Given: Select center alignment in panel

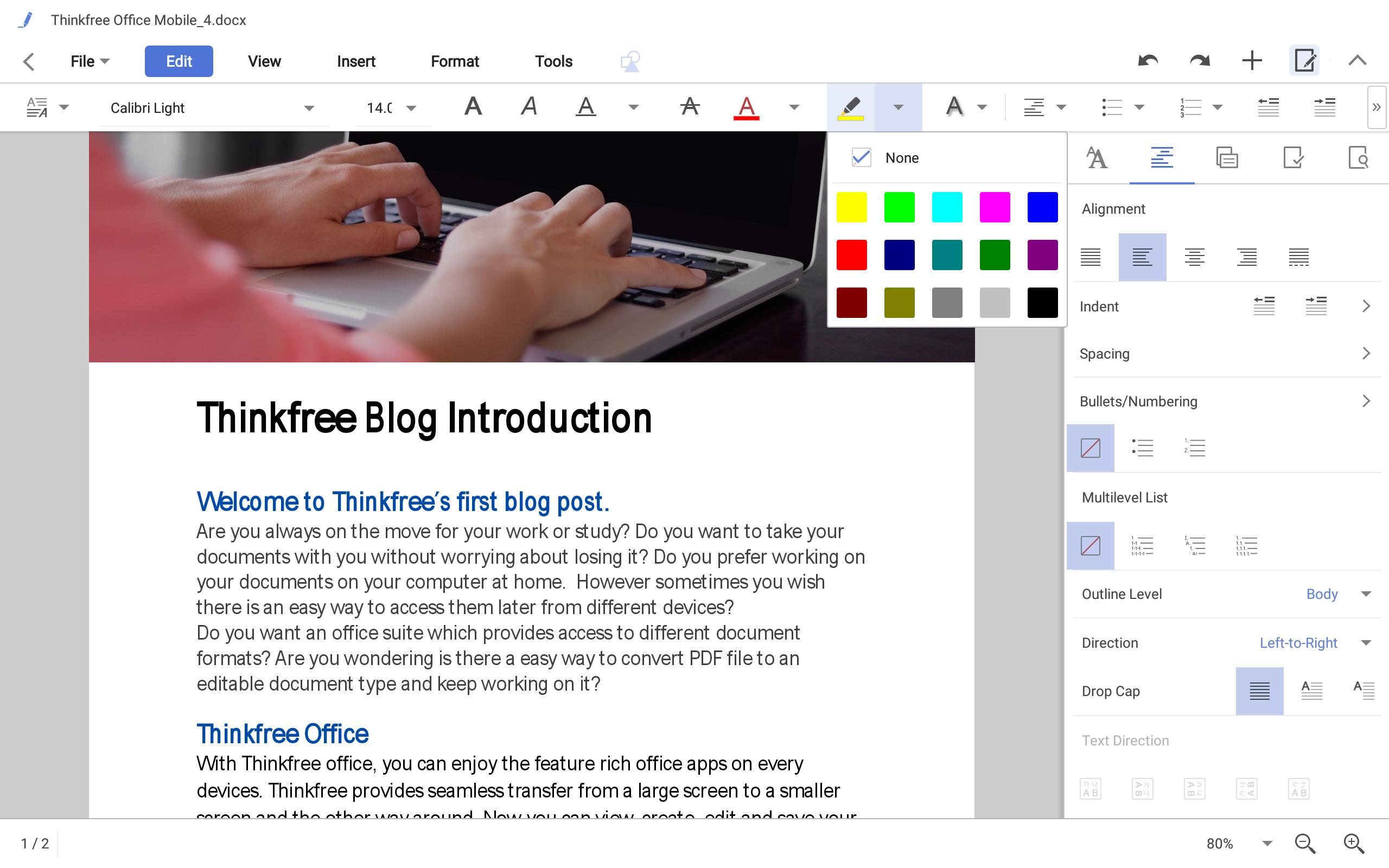Looking at the screenshot, I should (1194, 257).
